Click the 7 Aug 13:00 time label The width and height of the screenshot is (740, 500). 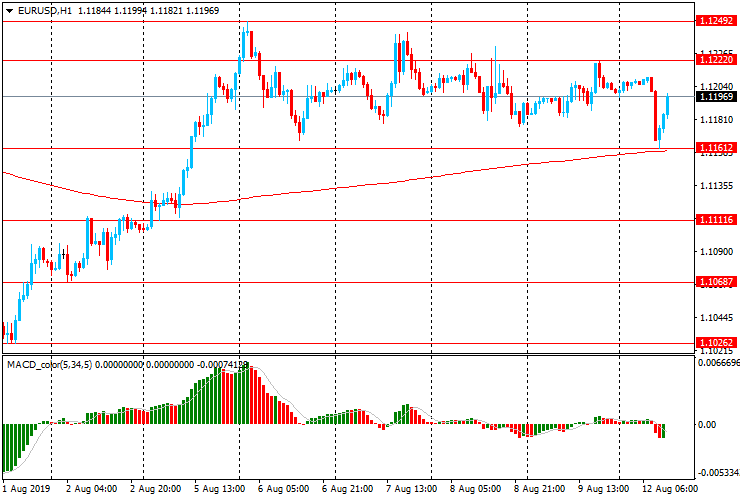[x=412, y=489]
